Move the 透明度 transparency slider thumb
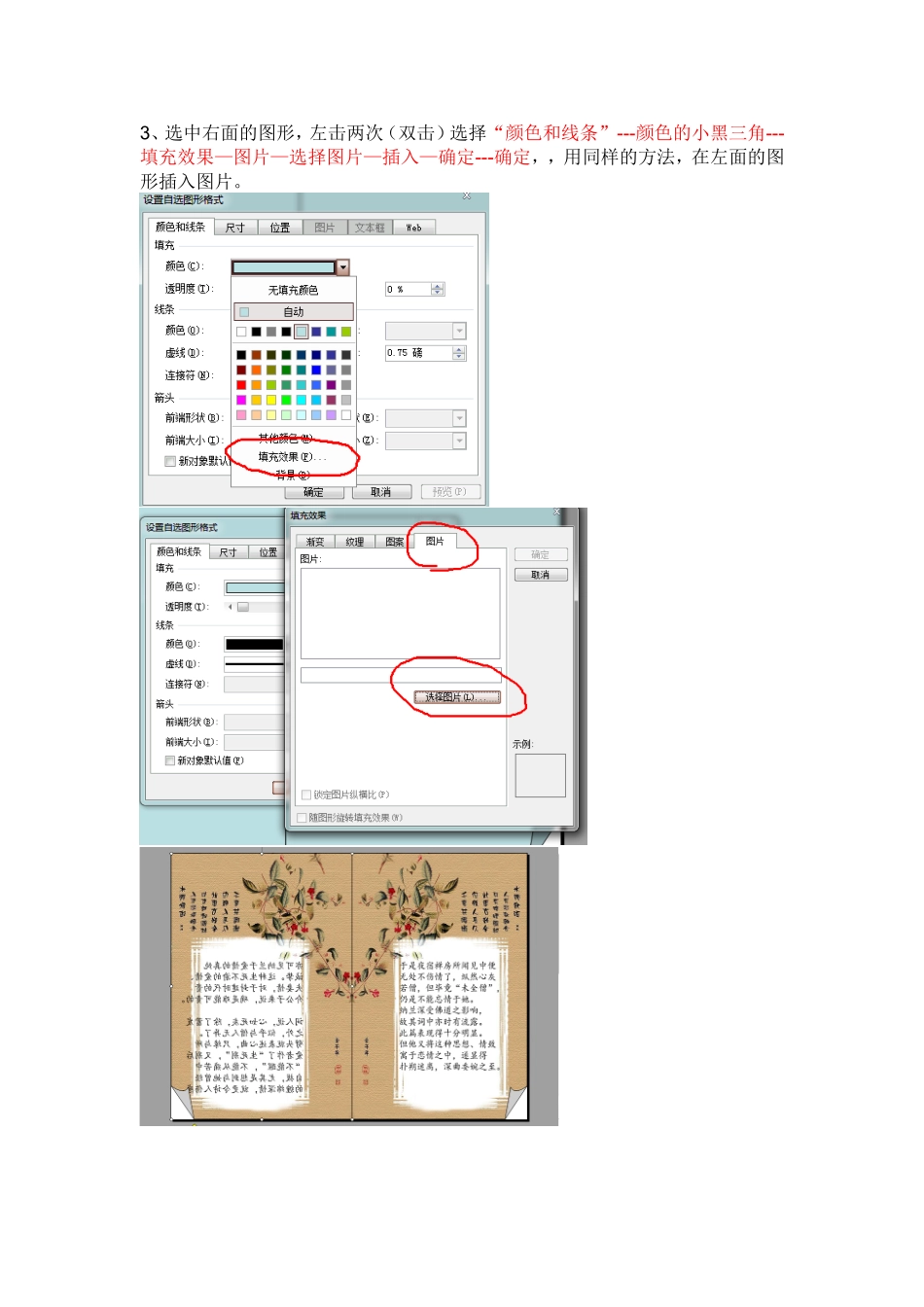 click(x=243, y=607)
